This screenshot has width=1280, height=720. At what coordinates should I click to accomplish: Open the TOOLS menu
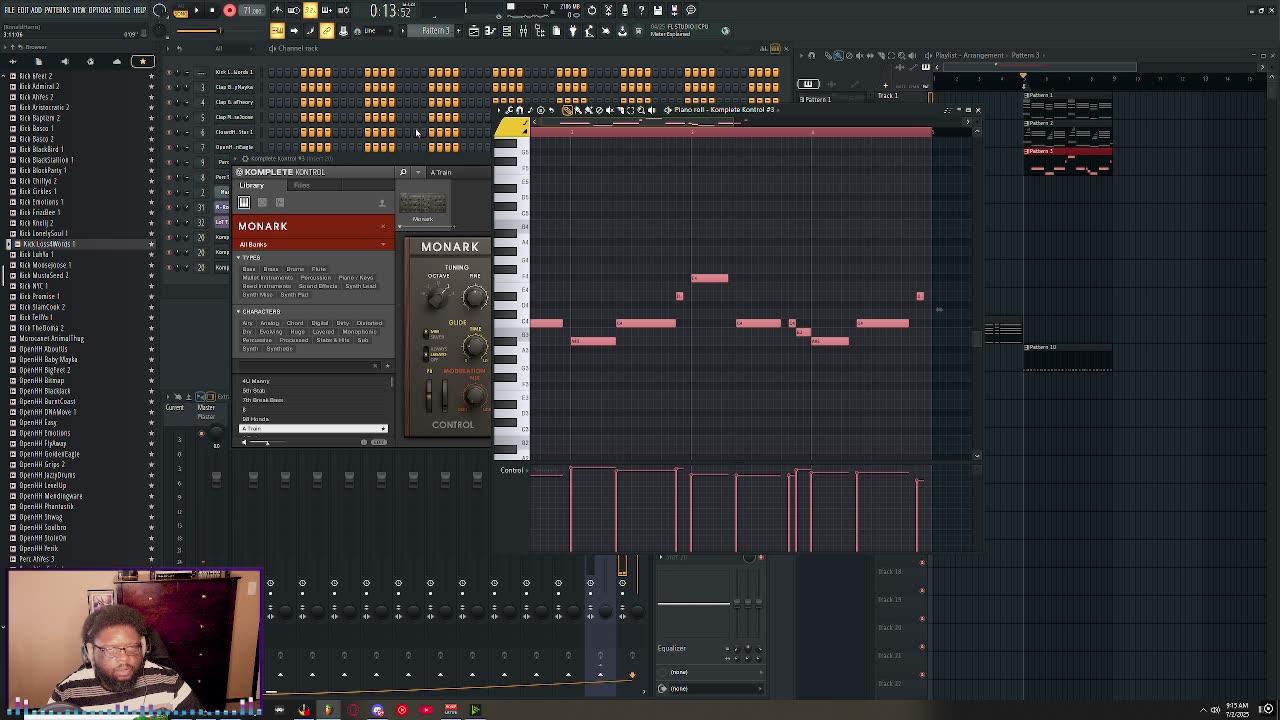click(x=122, y=10)
